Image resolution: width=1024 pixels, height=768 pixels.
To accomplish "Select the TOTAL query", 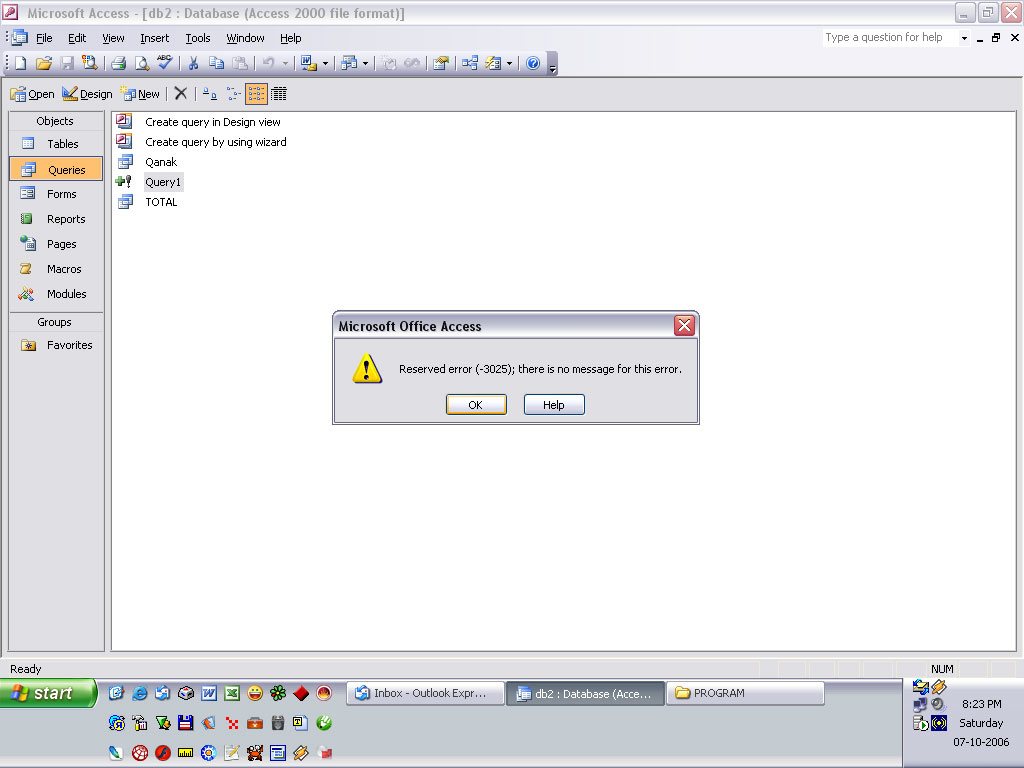I will (161, 202).
